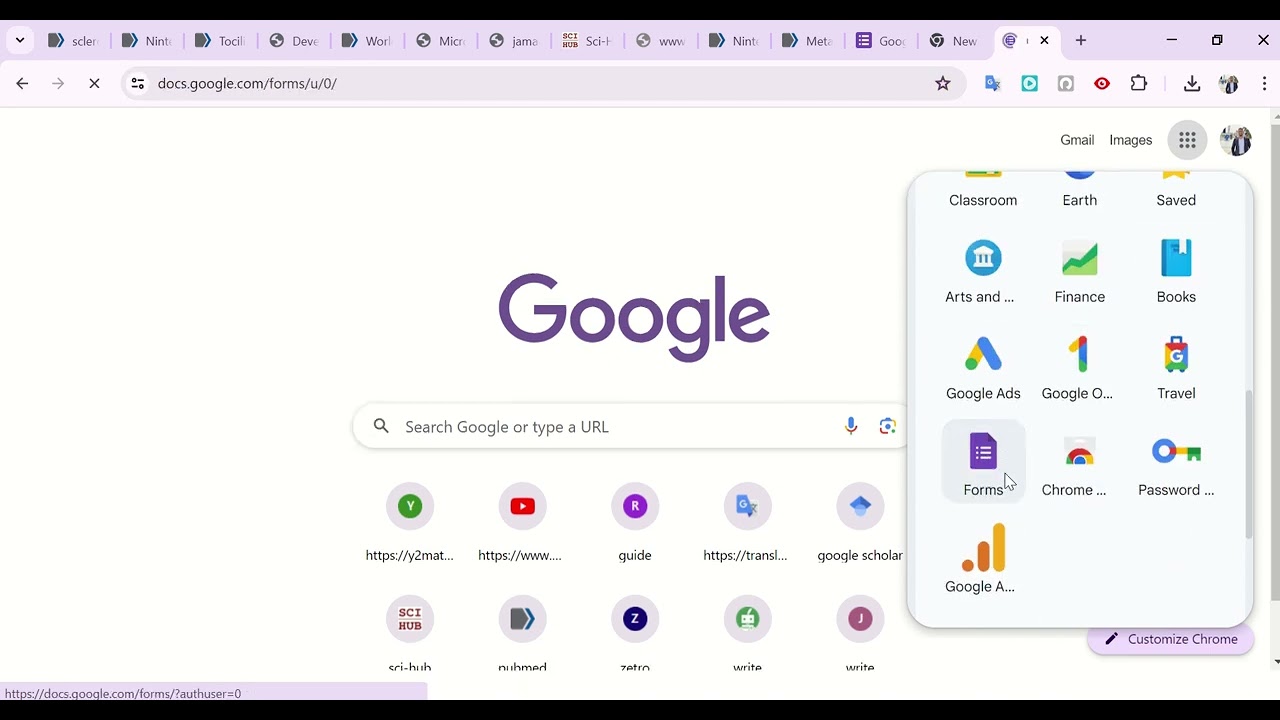Screen dimensions: 1280x720
Task: Click the Customize Chrome button
Action: pos(1170,639)
